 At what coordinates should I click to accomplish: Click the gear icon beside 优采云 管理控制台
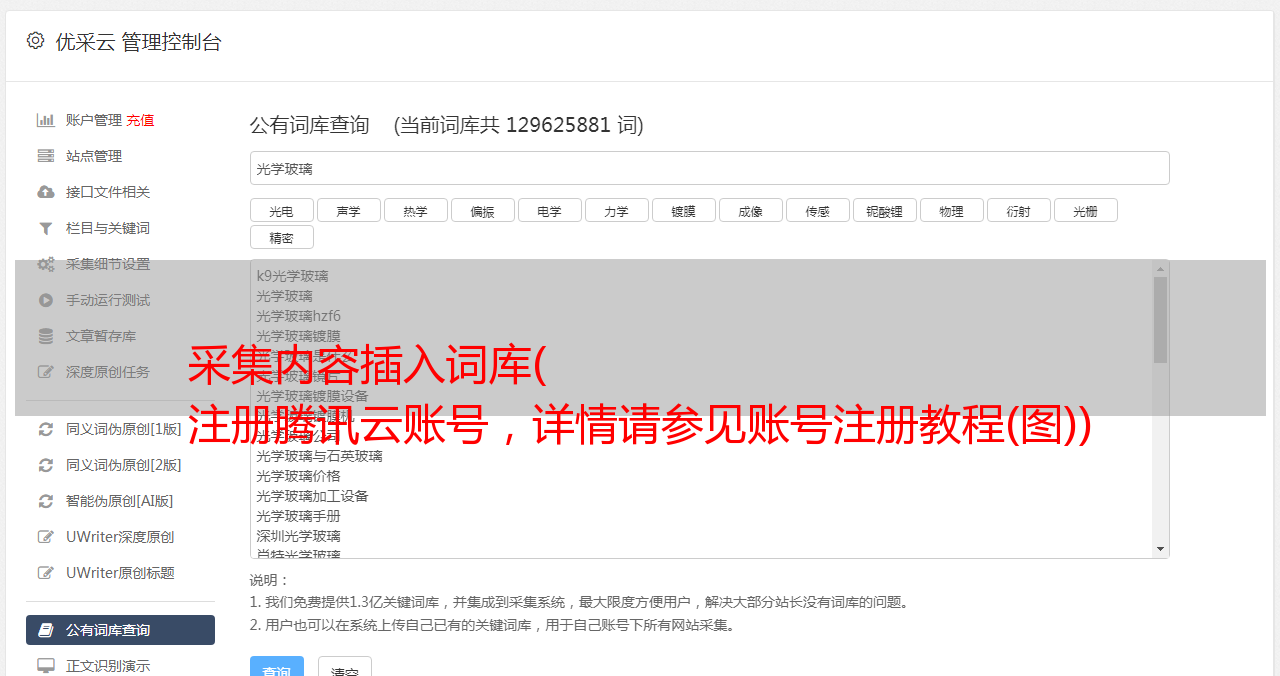click(36, 41)
